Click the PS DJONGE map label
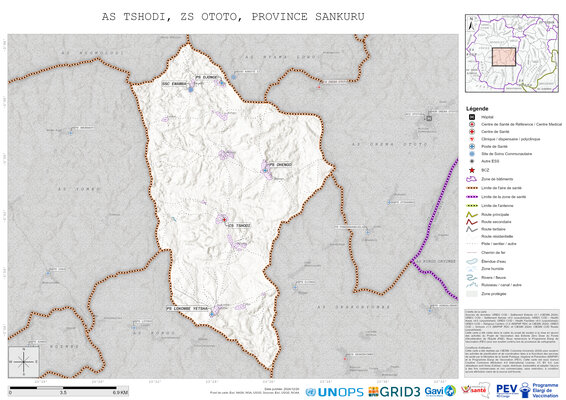Image resolution: width=566 pixels, height=400 pixels. point(206,77)
